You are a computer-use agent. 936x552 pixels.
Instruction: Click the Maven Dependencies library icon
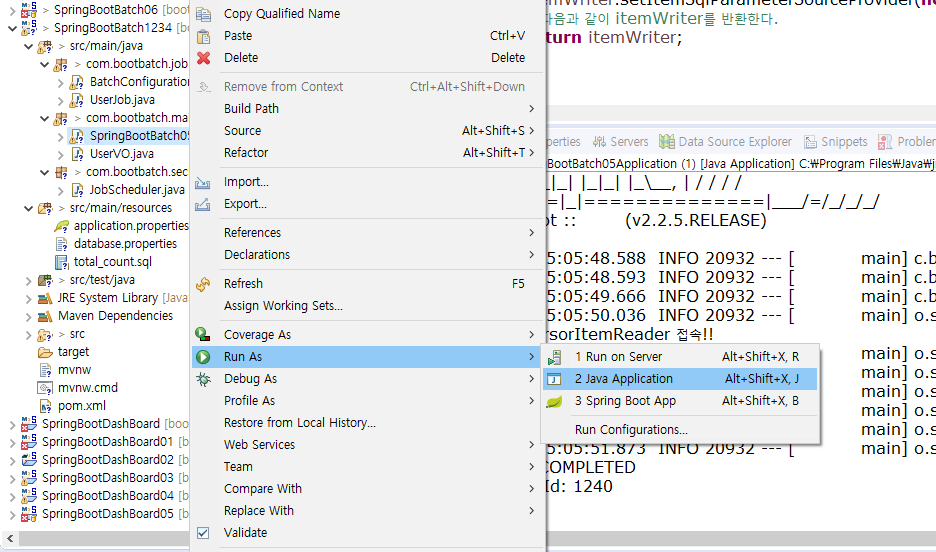point(45,316)
